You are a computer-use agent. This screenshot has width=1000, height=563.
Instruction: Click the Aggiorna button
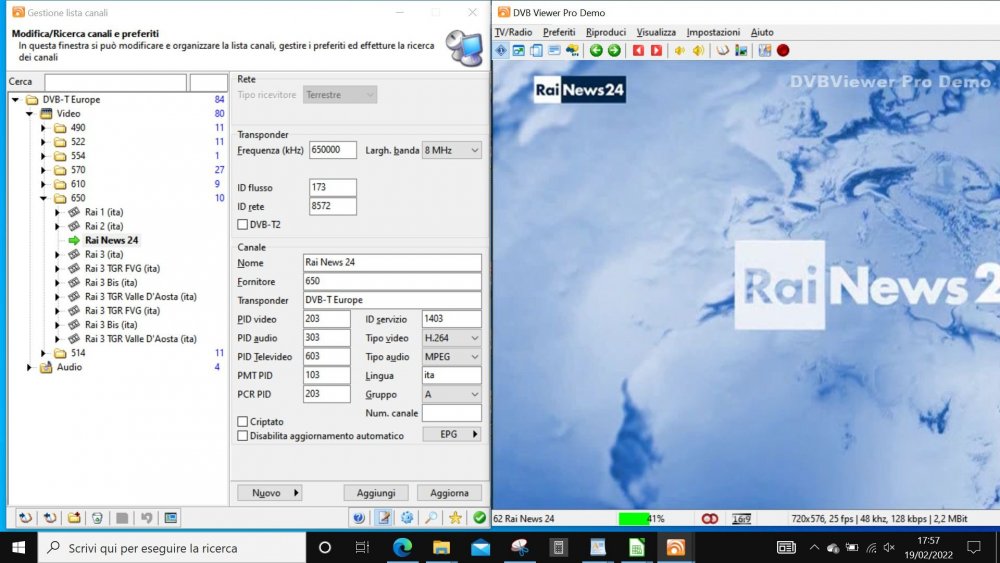point(449,493)
